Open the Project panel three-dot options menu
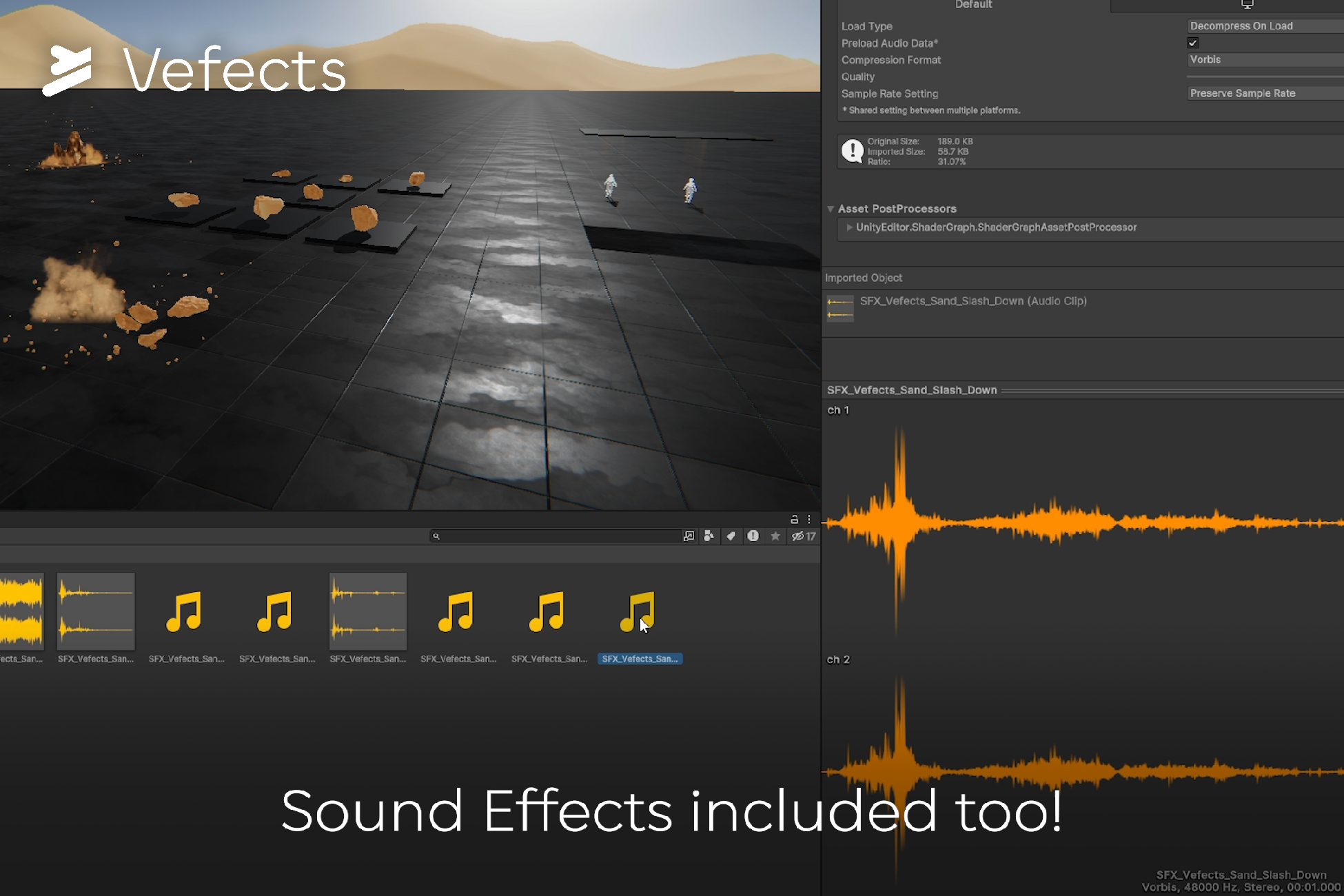 point(809,519)
